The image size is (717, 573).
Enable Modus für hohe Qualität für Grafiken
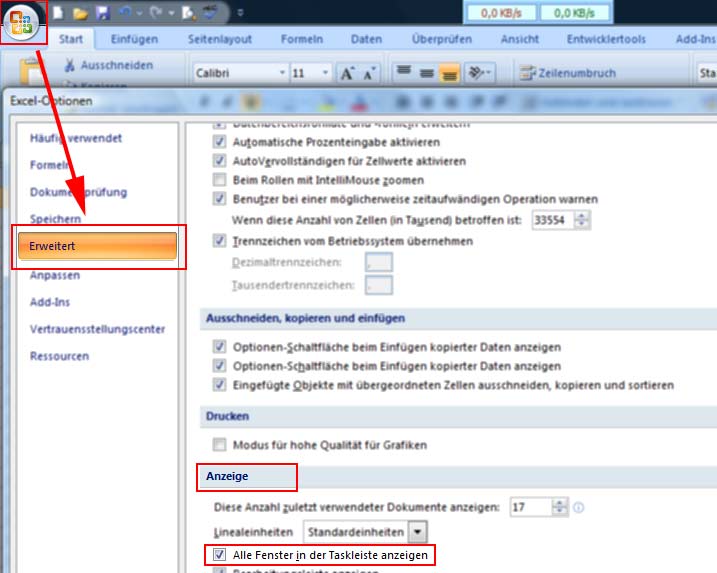219,444
